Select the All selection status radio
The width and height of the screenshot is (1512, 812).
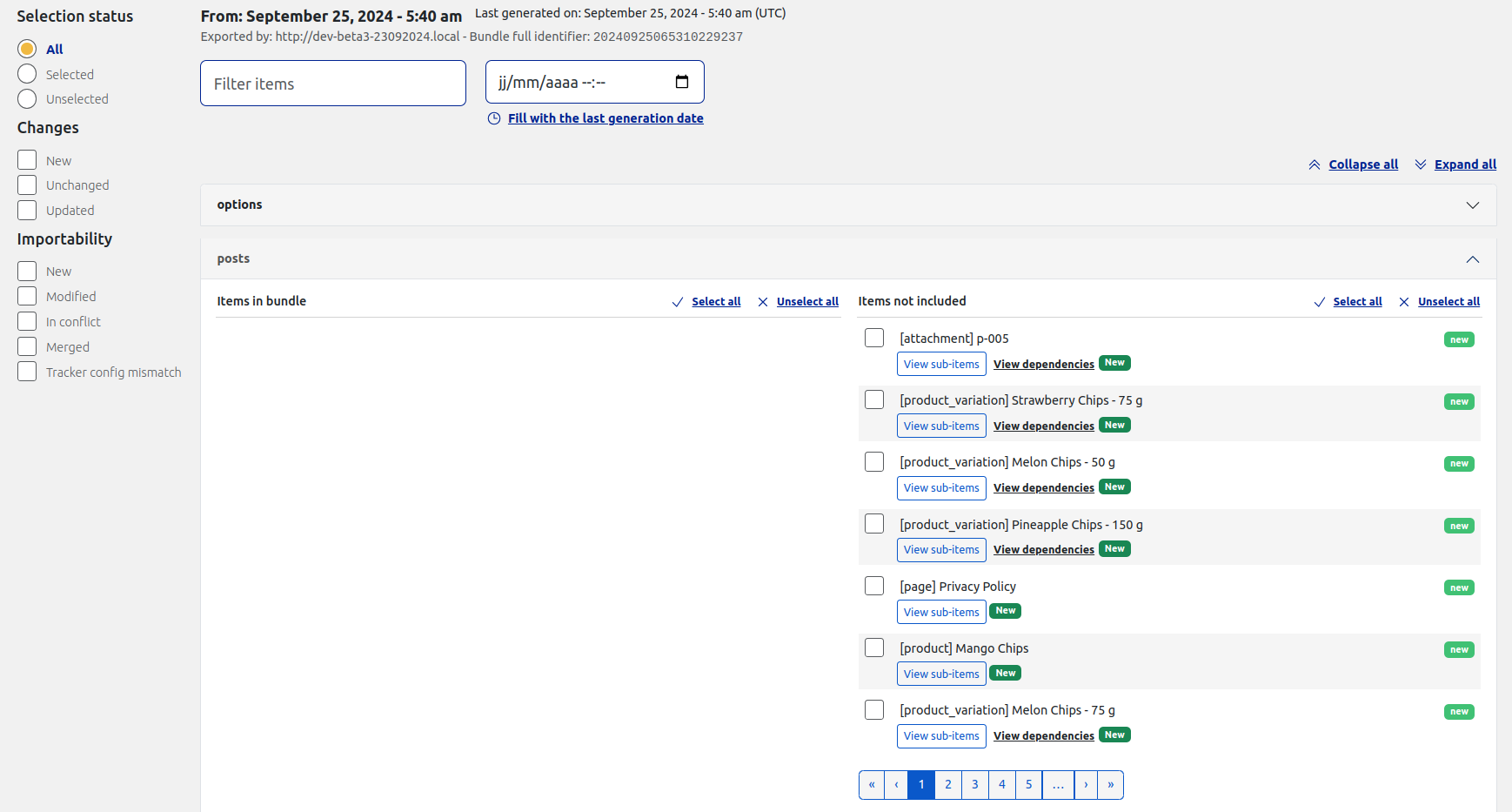click(27, 49)
